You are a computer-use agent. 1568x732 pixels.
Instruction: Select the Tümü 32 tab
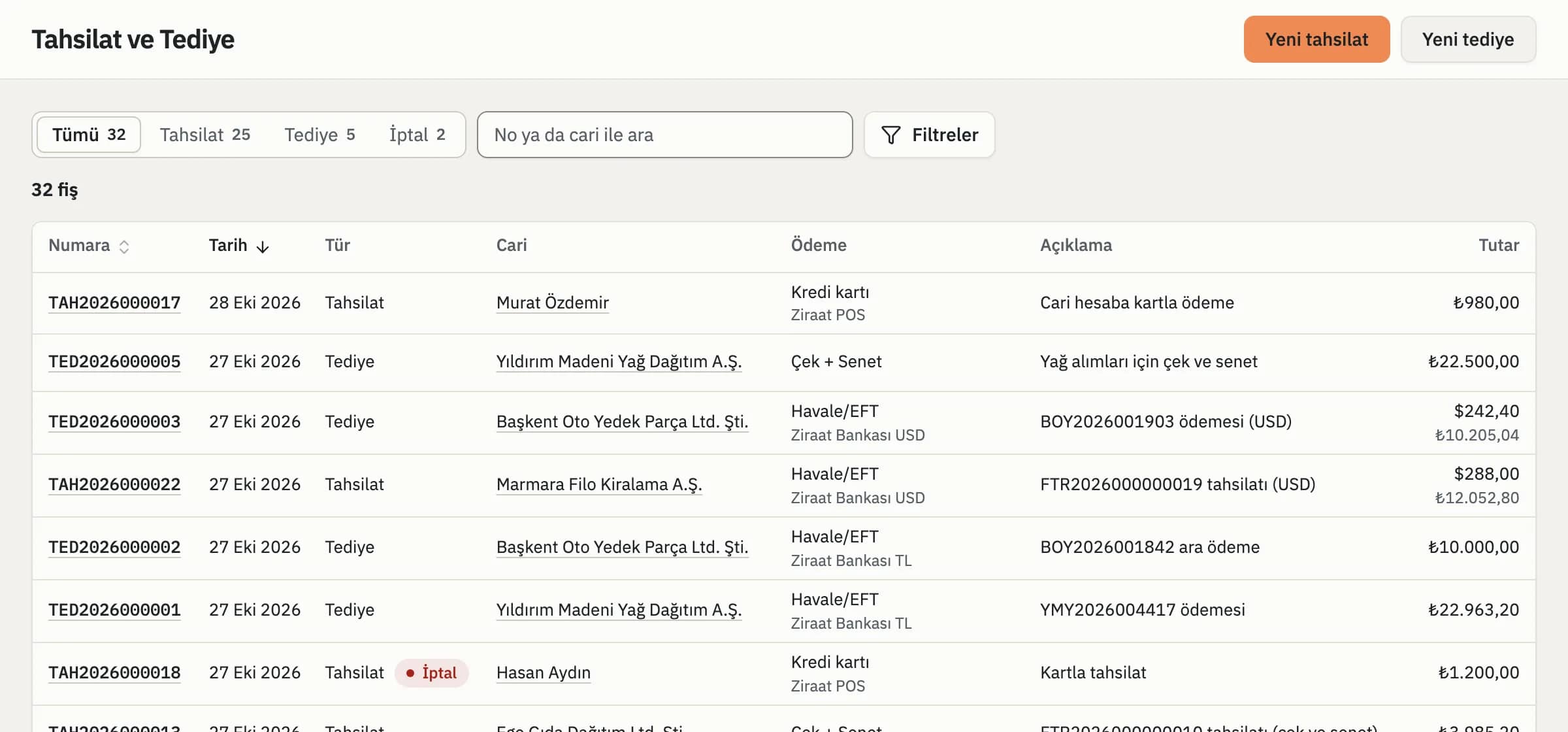pyautogui.click(x=89, y=135)
